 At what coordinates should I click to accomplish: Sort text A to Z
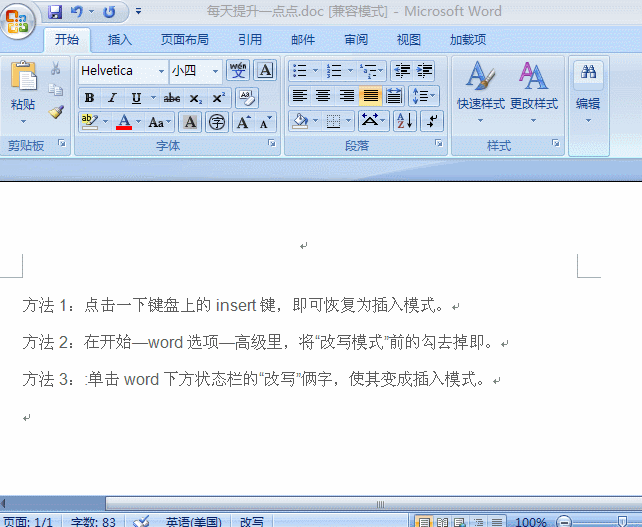(405, 121)
